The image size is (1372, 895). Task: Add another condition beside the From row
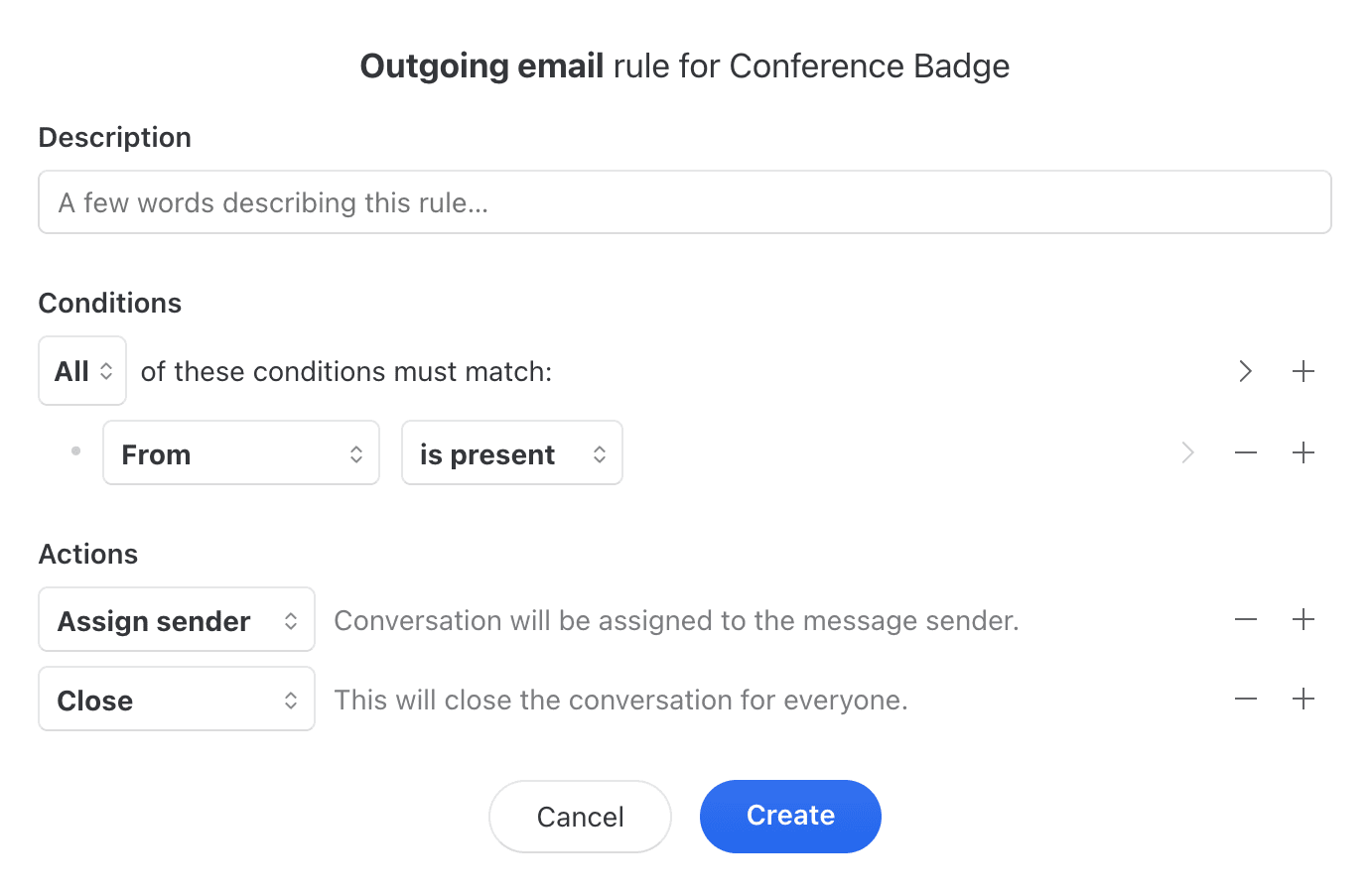(1303, 452)
